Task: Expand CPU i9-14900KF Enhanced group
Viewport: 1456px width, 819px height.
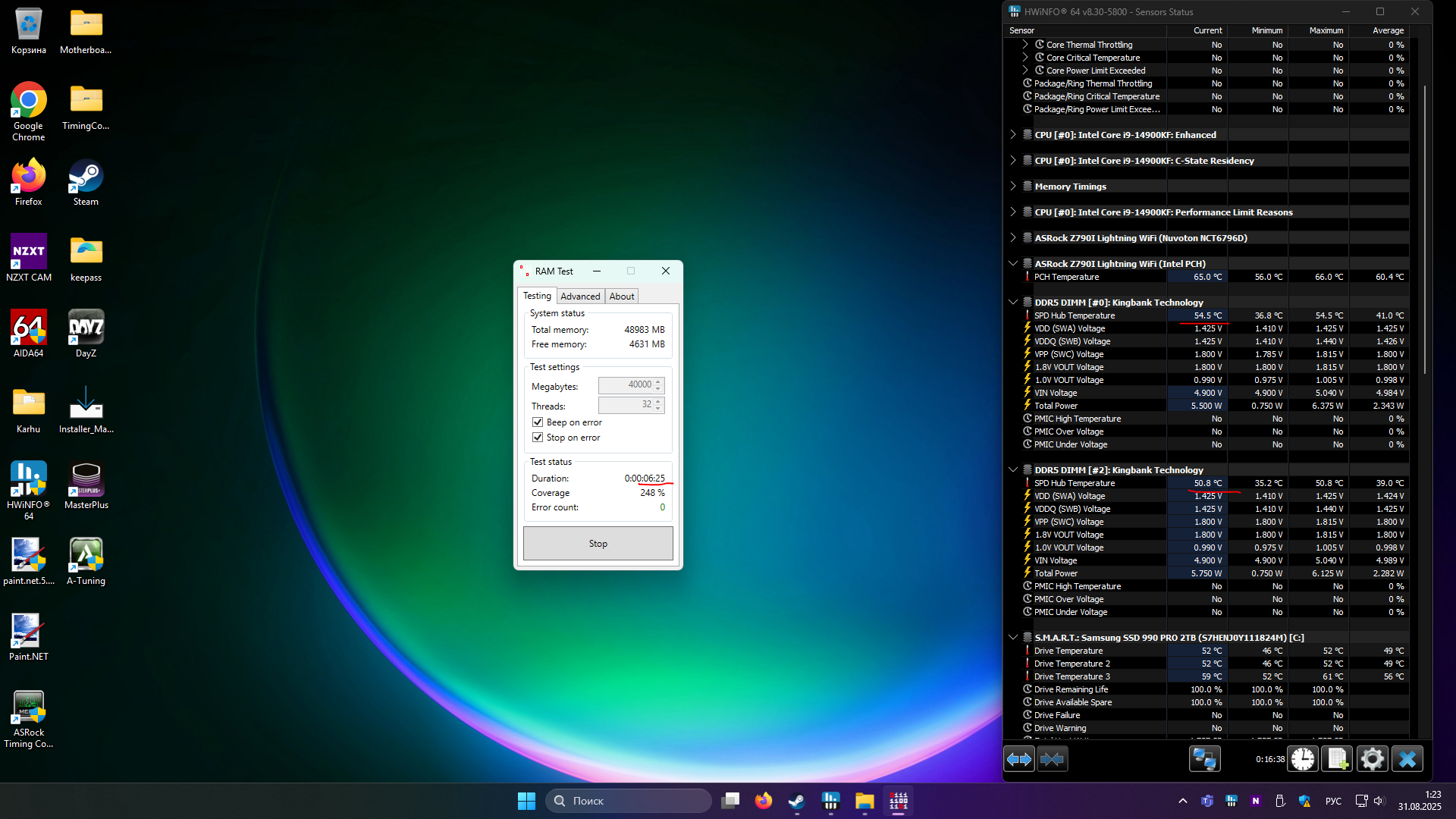Action: coord(1013,135)
